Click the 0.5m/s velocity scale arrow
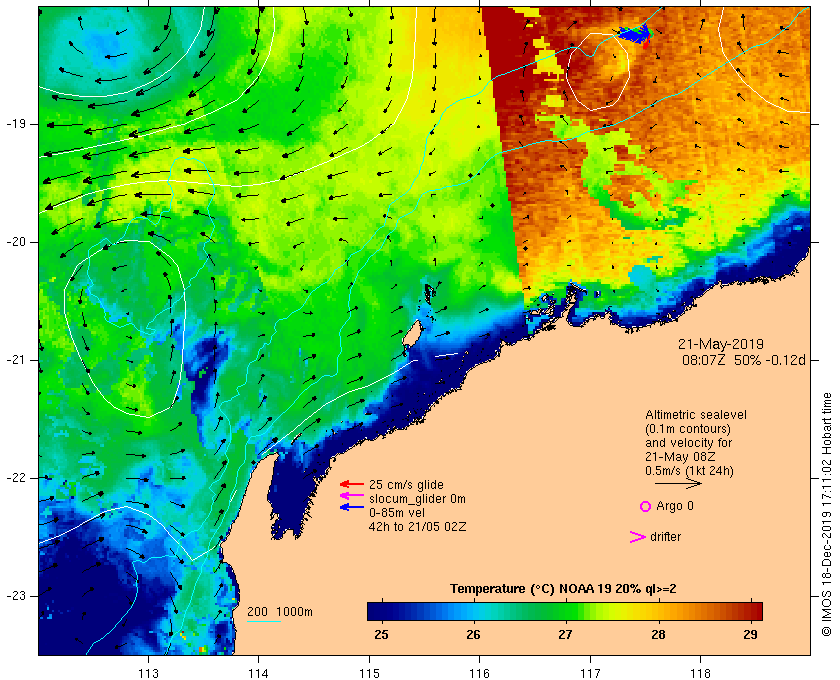The image size is (840, 680). [x=678, y=483]
